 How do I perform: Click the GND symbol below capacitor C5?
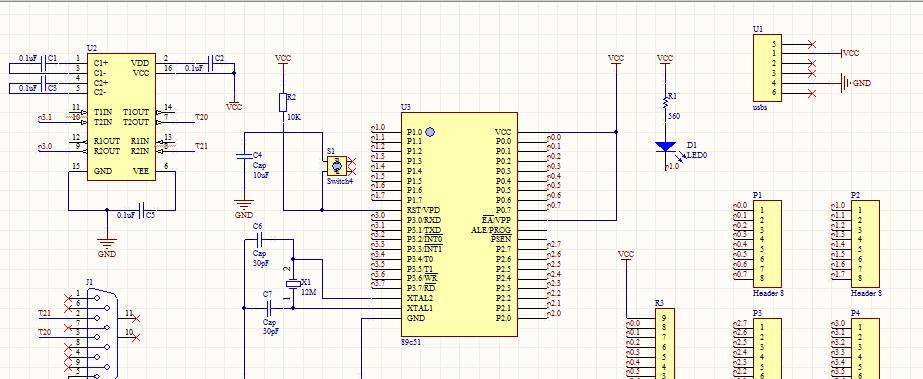pyautogui.click(x=107, y=244)
